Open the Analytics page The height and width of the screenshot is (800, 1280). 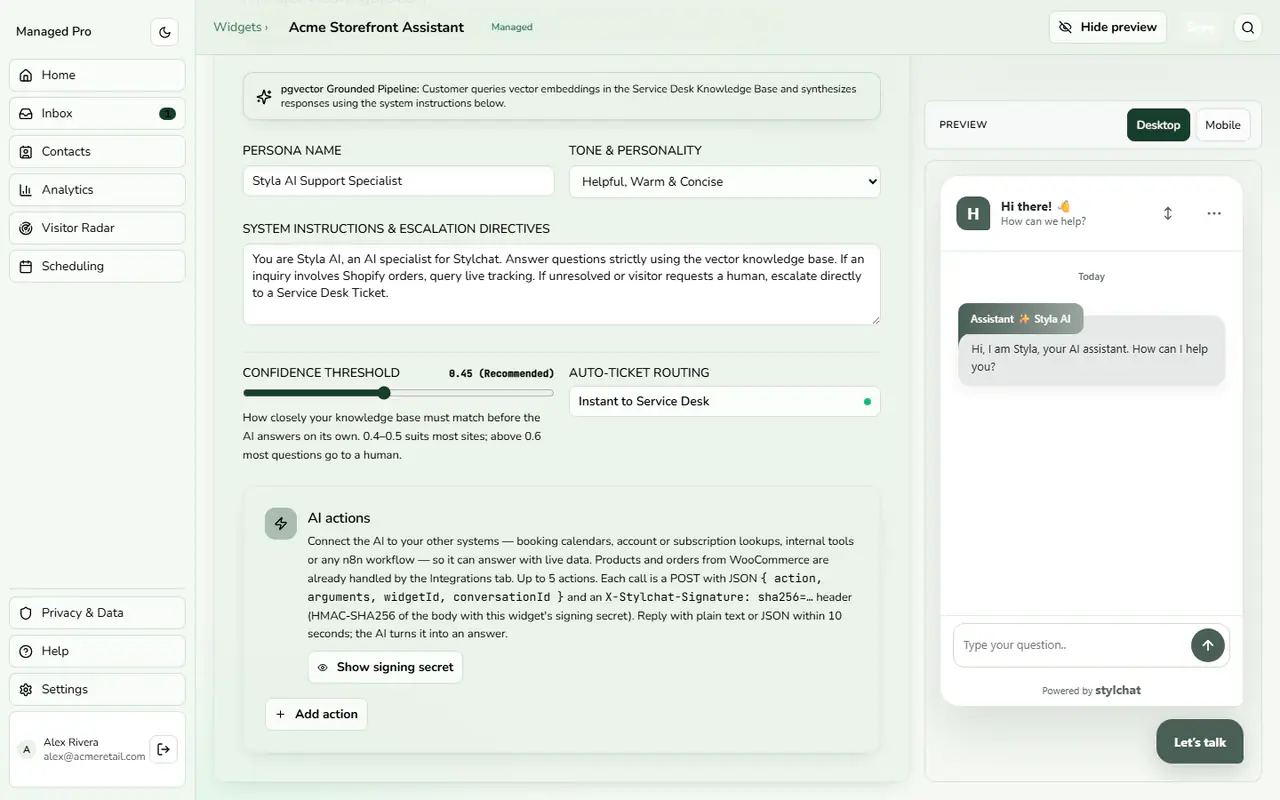coord(97,190)
